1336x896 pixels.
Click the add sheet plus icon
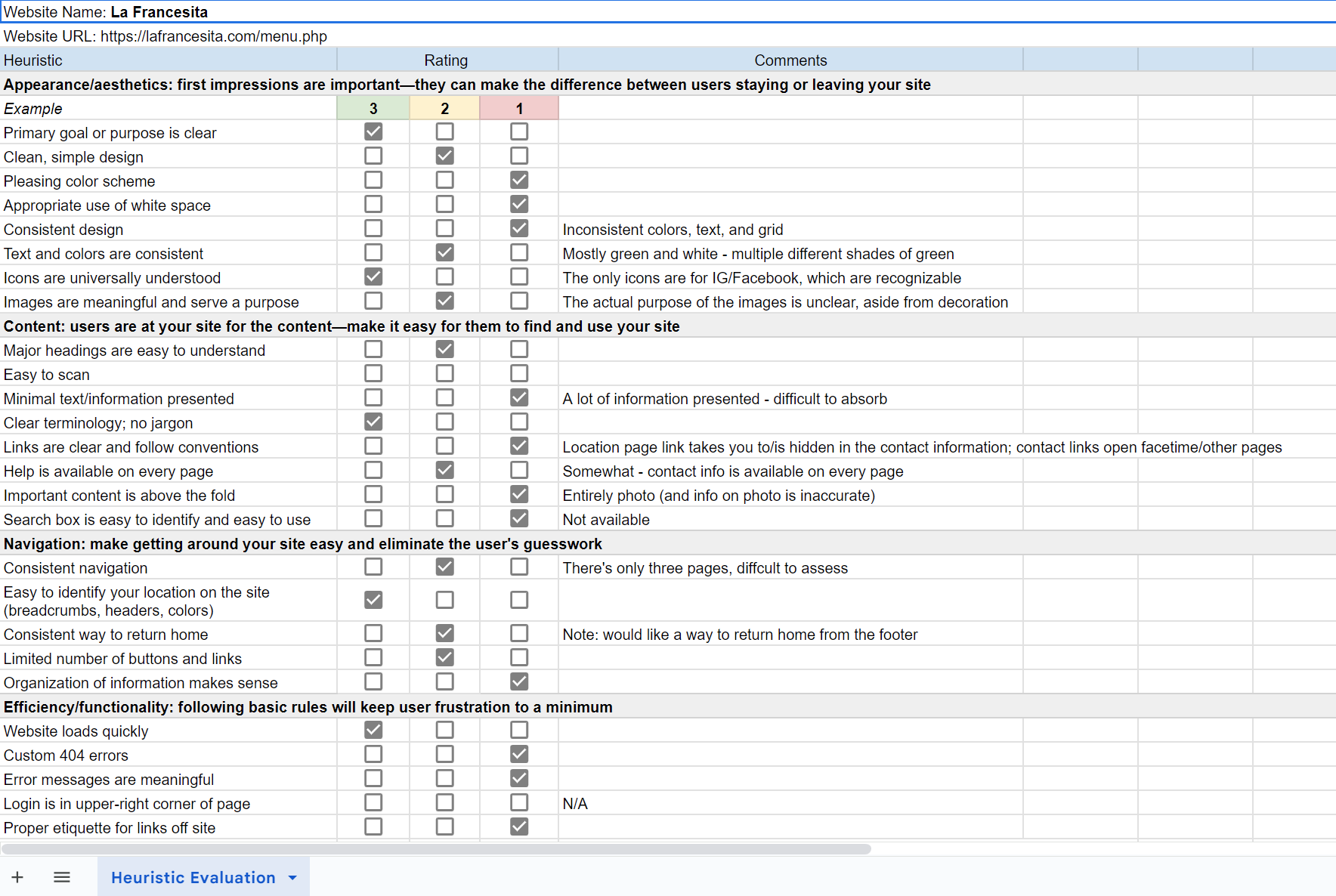click(17, 877)
